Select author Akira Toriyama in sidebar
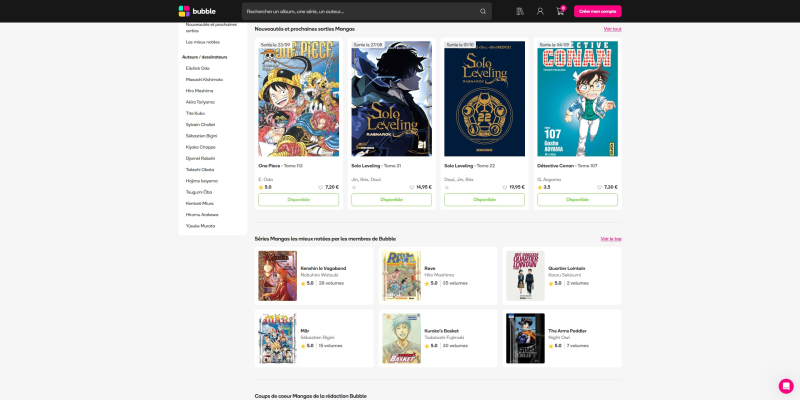 click(200, 102)
